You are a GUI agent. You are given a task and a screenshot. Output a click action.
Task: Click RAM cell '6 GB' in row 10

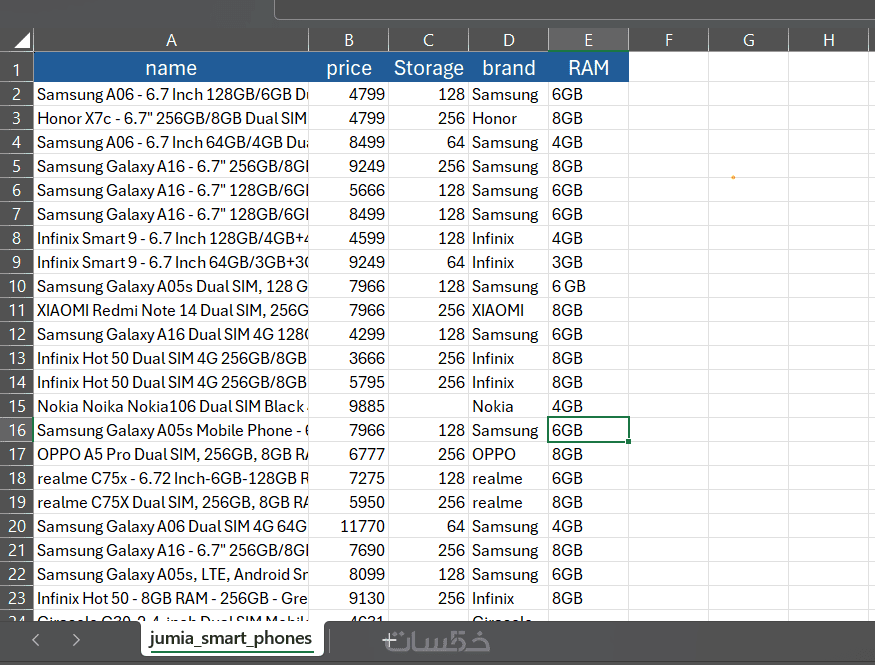coord(588,286)
